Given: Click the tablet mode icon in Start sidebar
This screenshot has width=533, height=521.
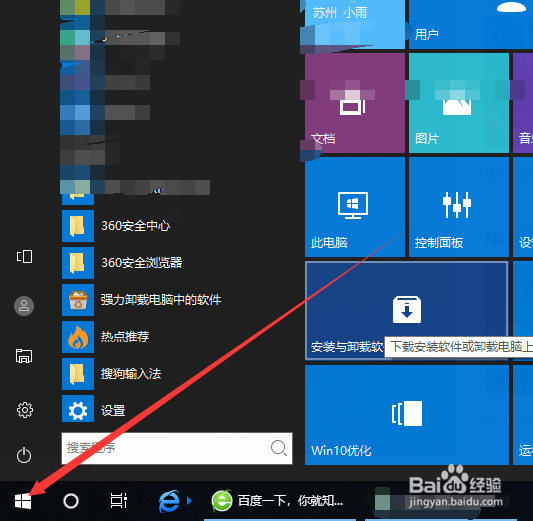Looking at the screenshot, I should 24,257.
